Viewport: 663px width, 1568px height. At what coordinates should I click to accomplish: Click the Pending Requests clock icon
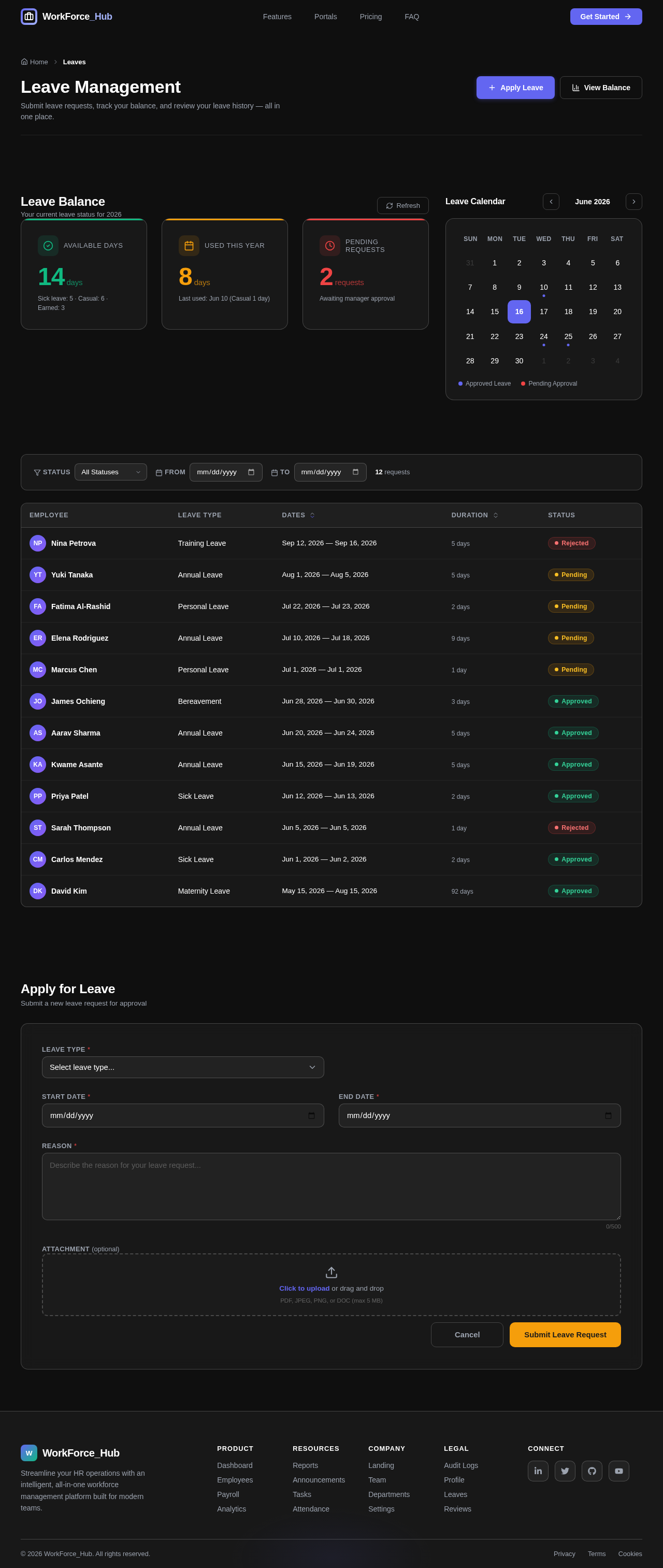(329, 246)
